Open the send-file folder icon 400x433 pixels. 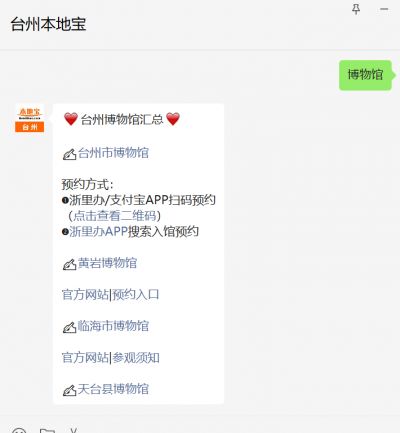47,430
